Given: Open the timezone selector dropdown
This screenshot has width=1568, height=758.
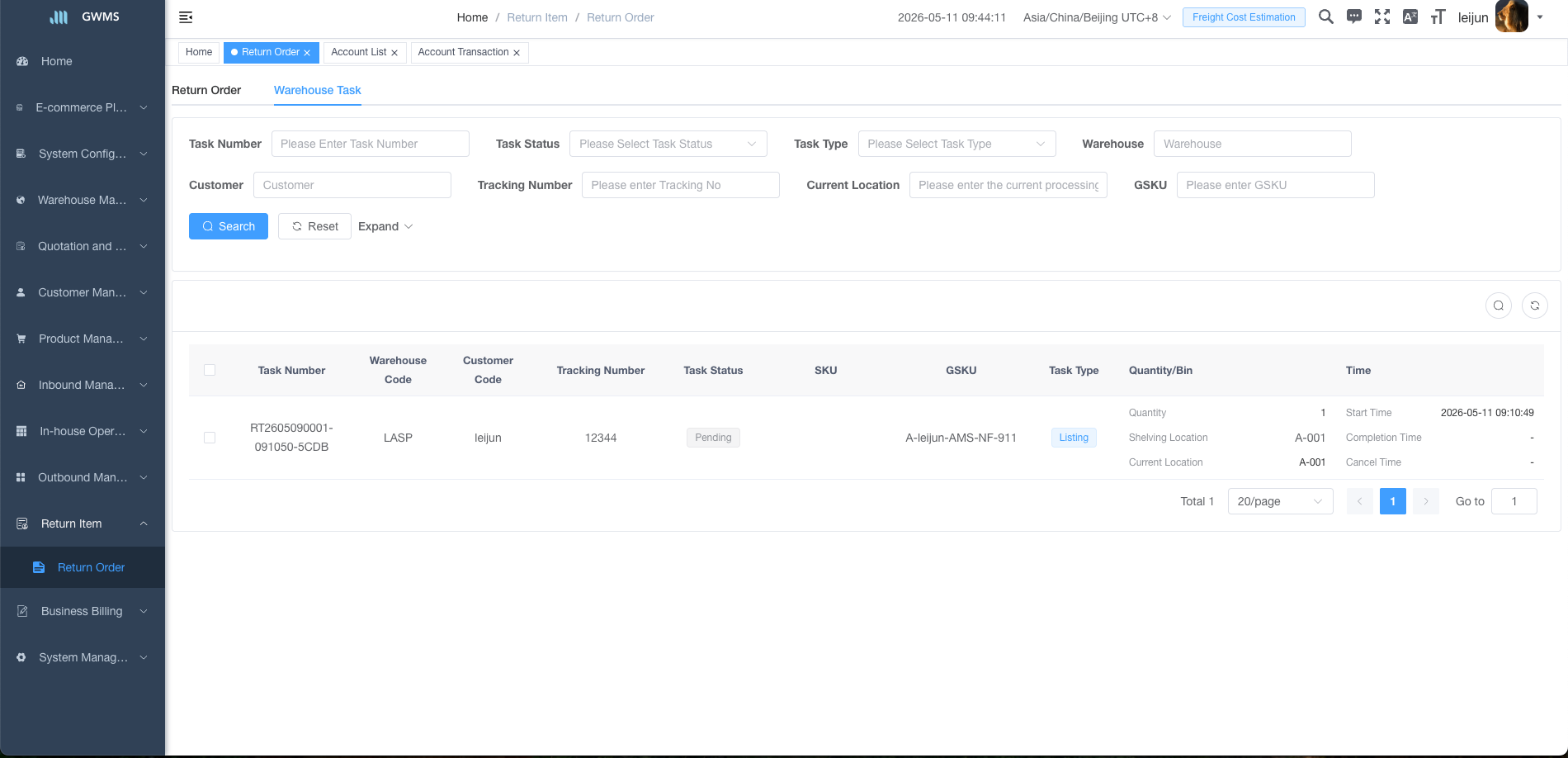Looking at the screenshot, I should pos(1097,17).
